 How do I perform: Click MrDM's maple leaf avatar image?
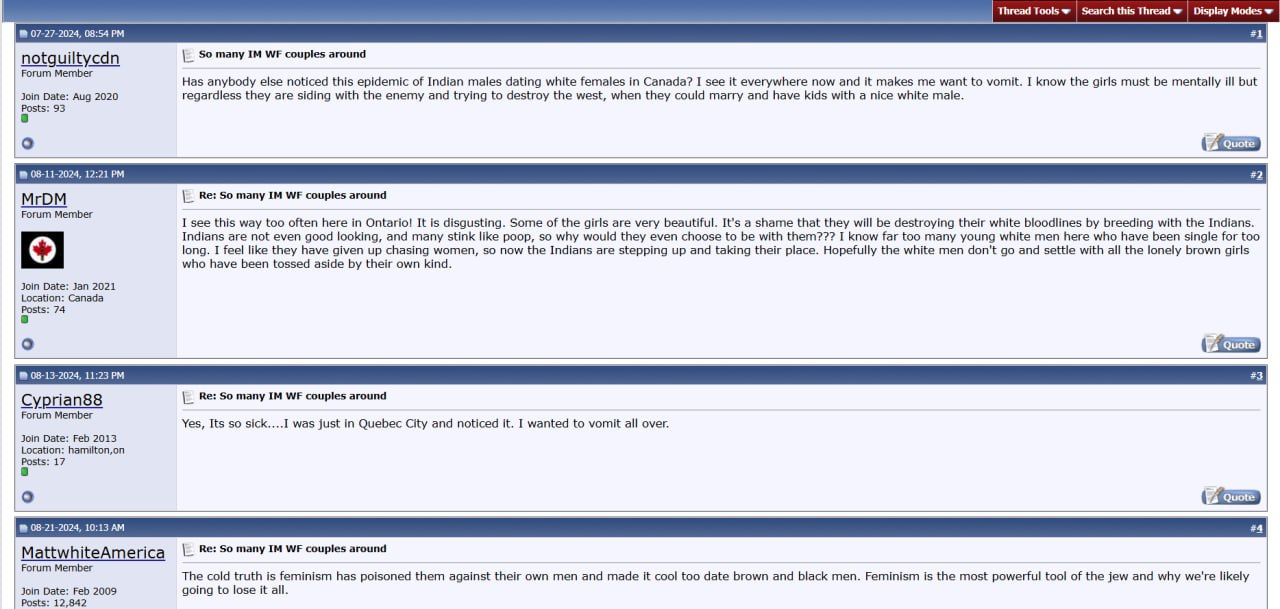coord(42,250)
